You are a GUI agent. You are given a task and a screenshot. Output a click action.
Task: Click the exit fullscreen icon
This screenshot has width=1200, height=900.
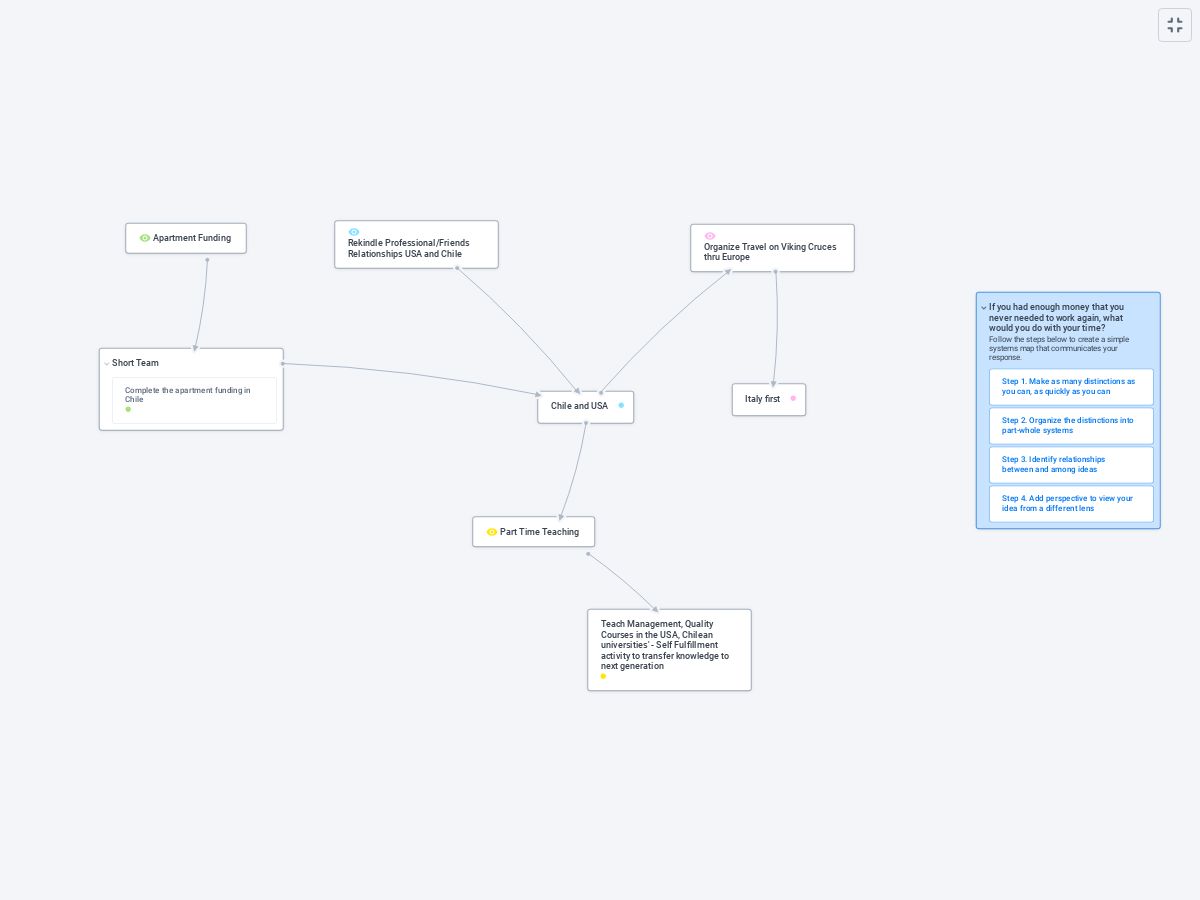(1175, 25)
